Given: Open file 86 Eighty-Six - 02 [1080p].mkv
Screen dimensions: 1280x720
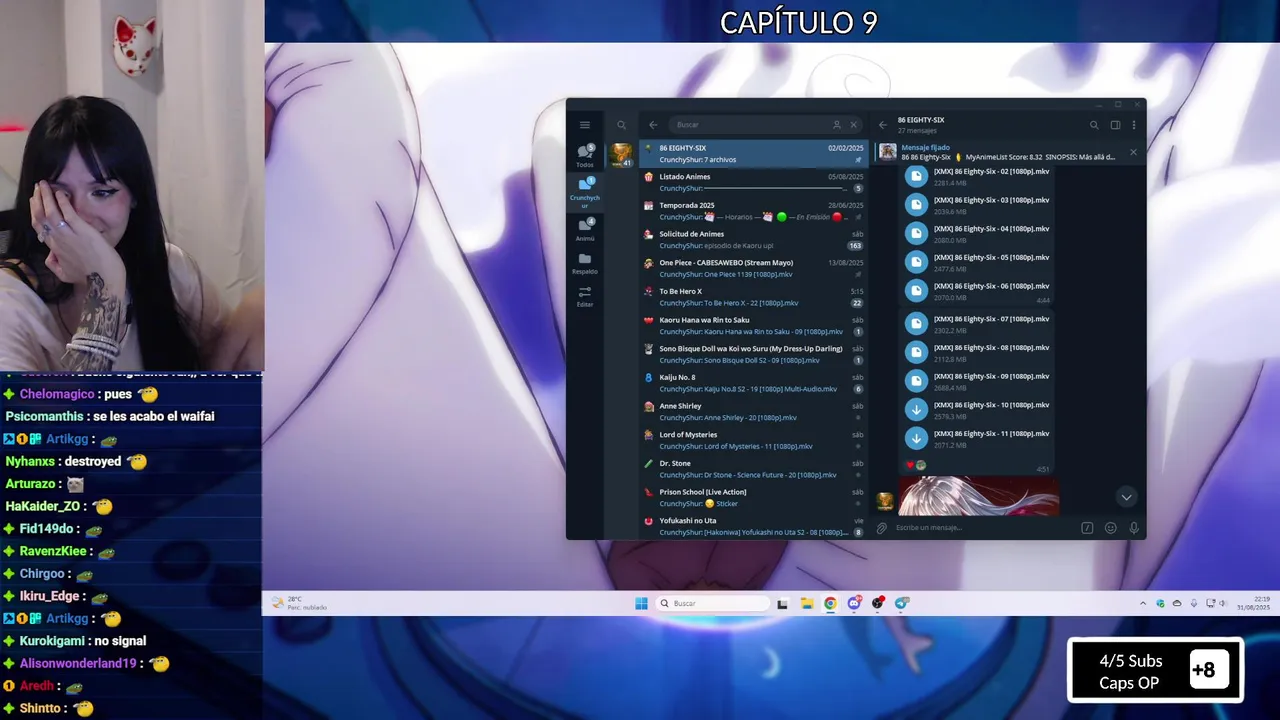Looking at the screenshot, I should (978, 177).
